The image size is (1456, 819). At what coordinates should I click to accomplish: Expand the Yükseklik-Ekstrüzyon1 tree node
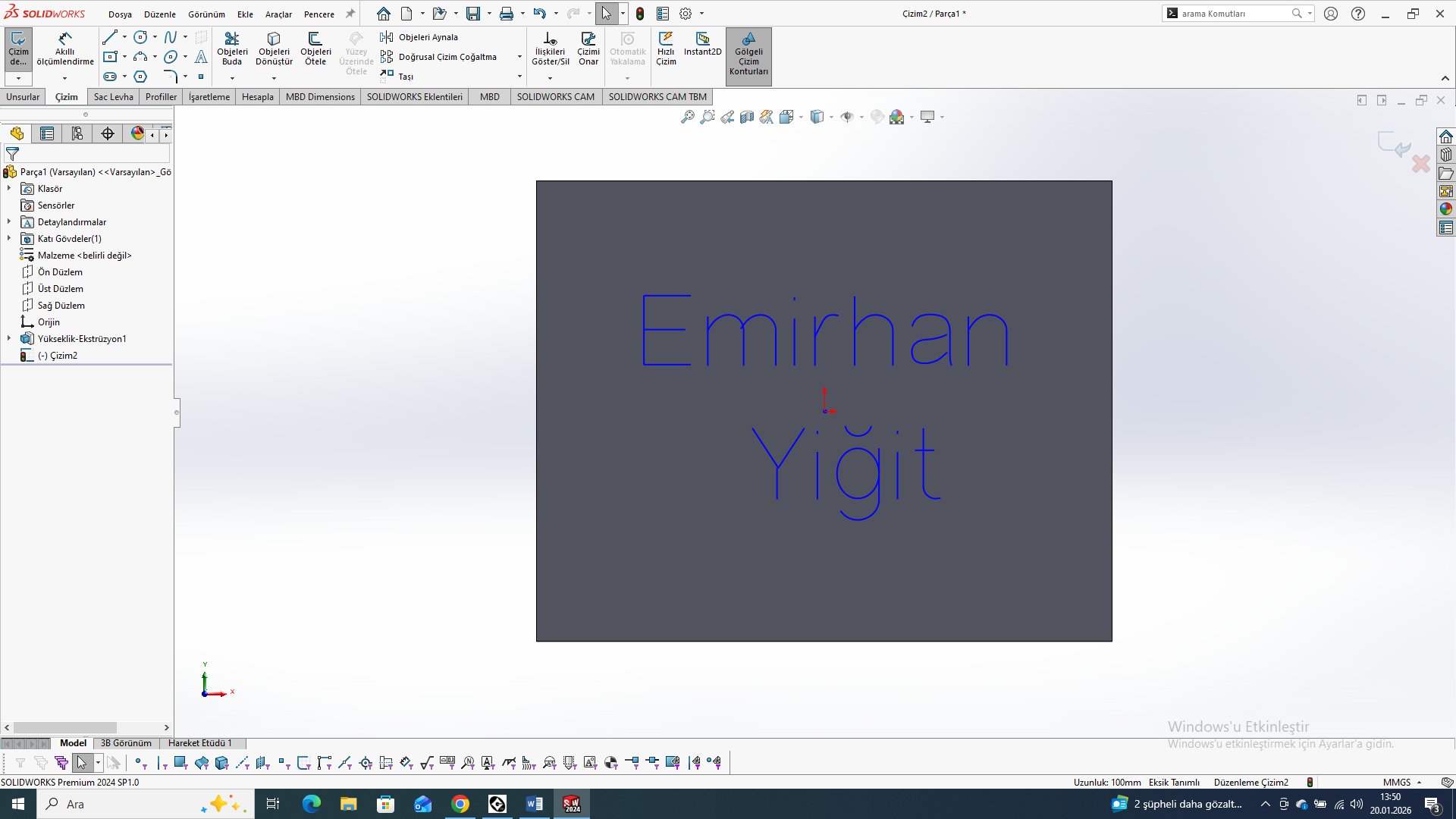(x=9, y=339)
